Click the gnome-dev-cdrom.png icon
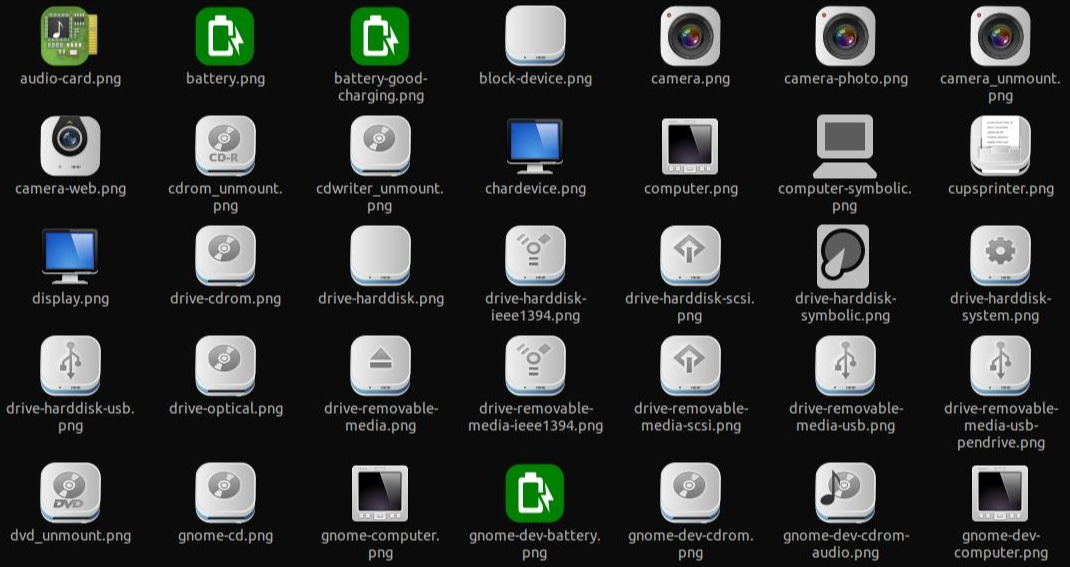Image resolution: width=1070 pixels, height=567 pixels. click(691, 493)
